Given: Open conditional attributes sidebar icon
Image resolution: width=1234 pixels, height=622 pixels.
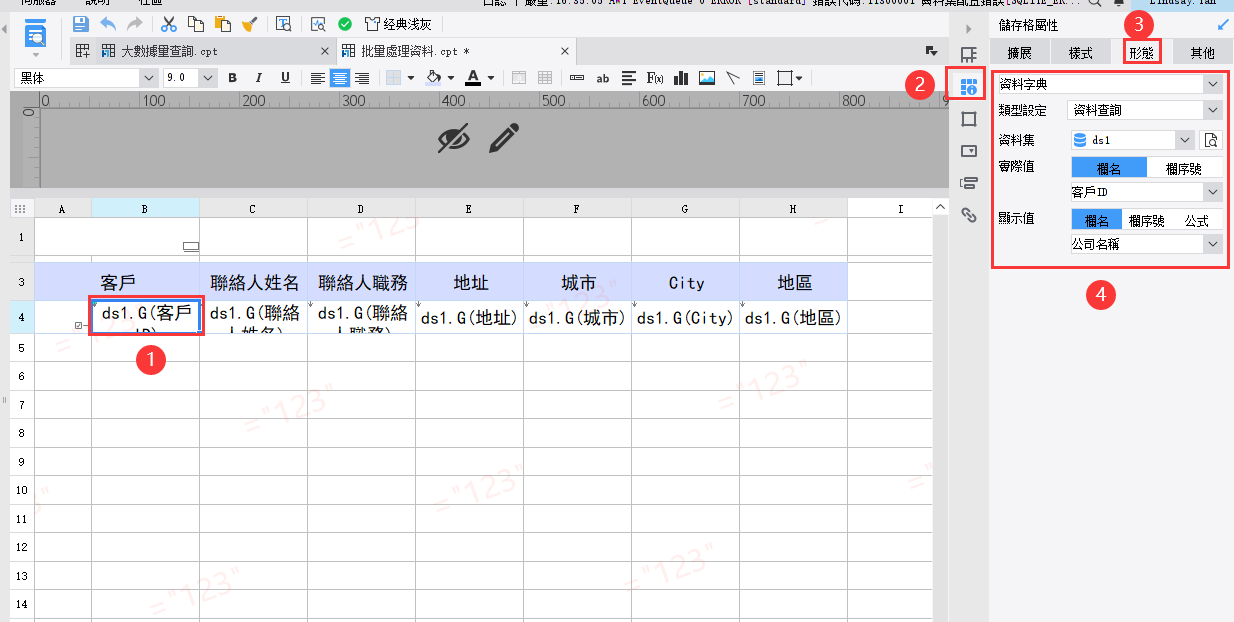Looking at the screenshot, I should tap(968, 183).
